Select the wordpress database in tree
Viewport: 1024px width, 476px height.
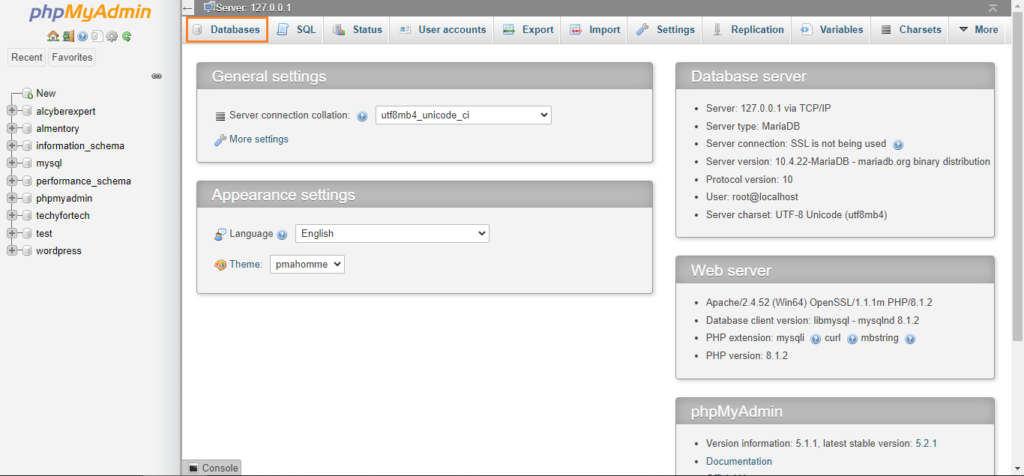click(x=59, y=251)
